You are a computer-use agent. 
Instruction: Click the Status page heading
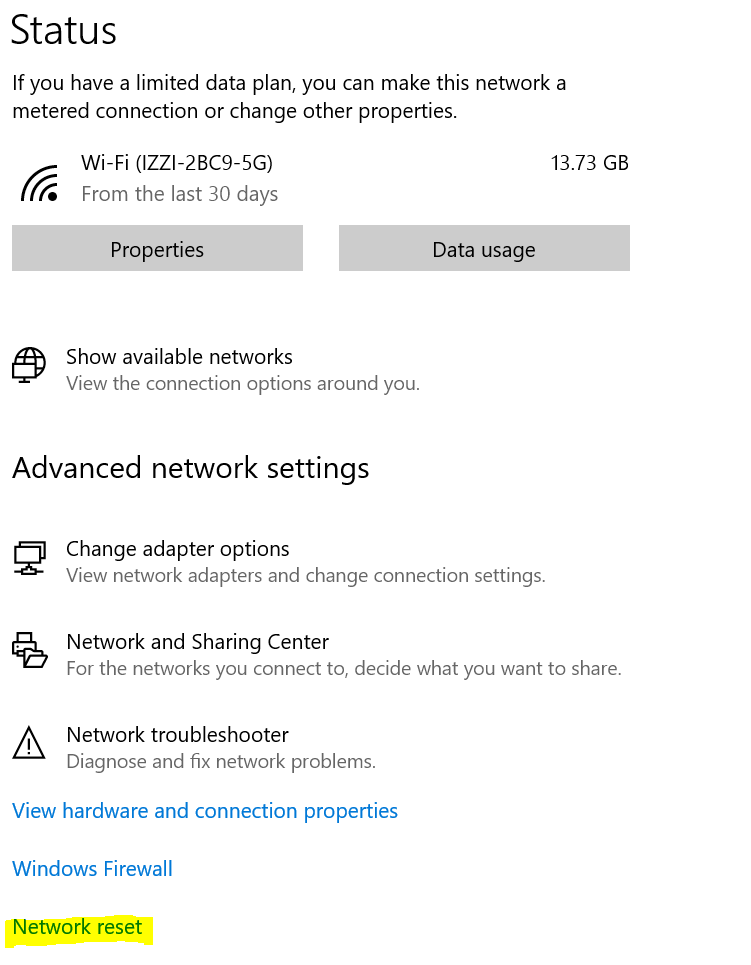coord(64,31)
